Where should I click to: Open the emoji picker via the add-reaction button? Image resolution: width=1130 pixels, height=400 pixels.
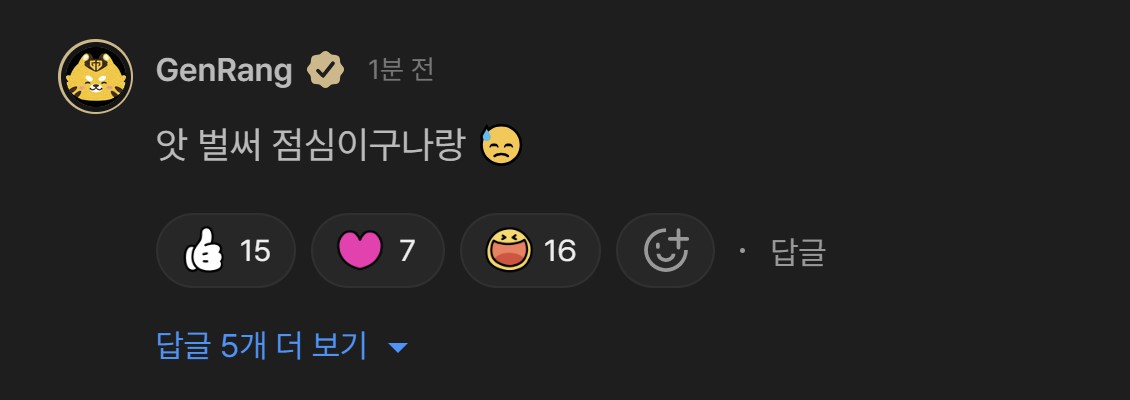(x=665, y=250)
